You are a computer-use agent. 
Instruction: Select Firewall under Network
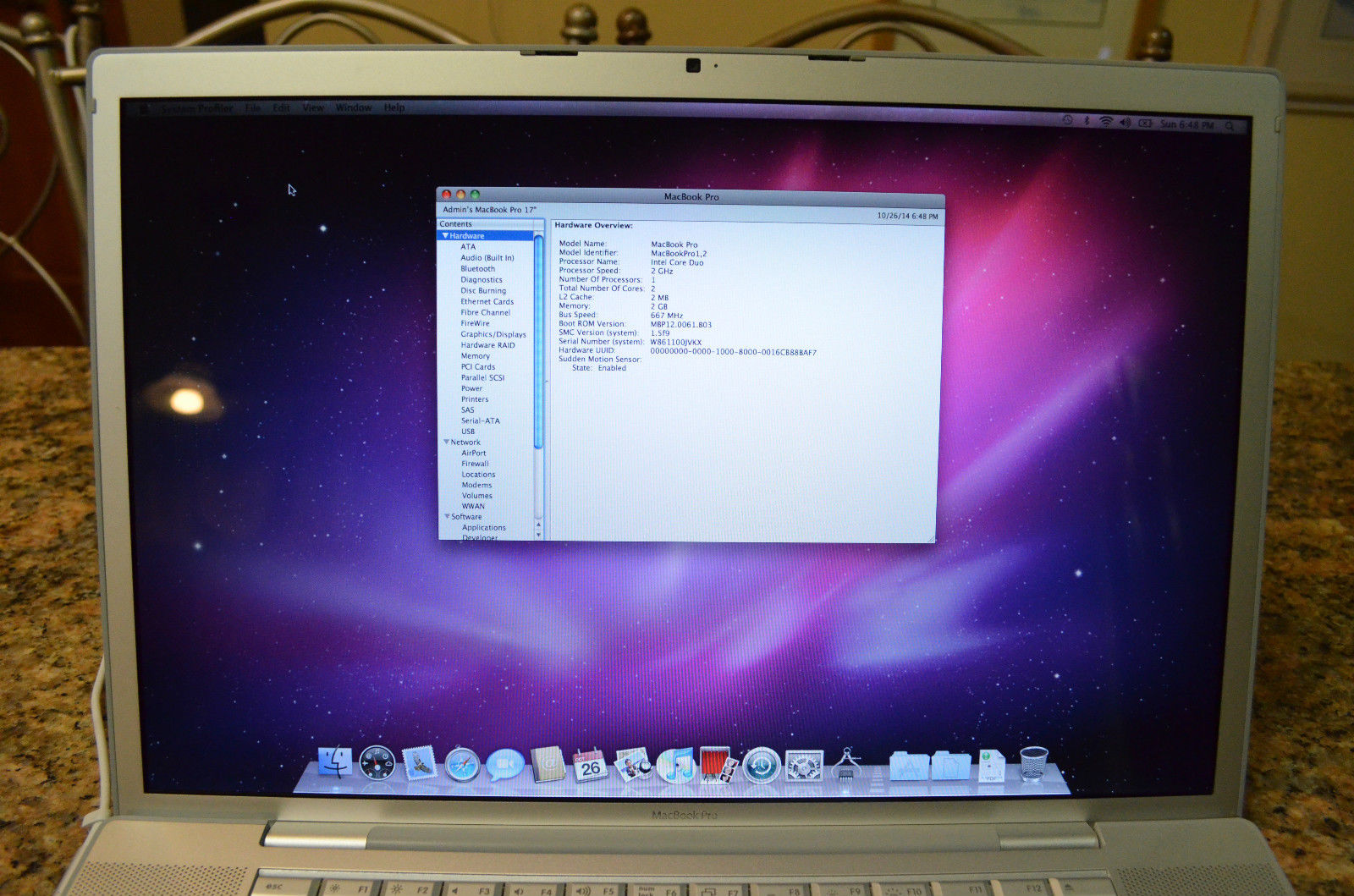click(475, 464)
